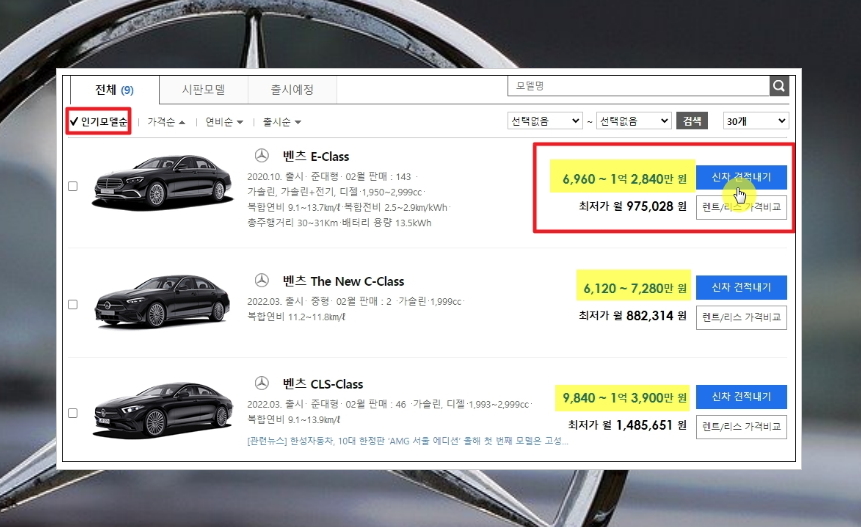
Task: Click the CLS-Class car thumbnail
Action: tap(163, 411)
